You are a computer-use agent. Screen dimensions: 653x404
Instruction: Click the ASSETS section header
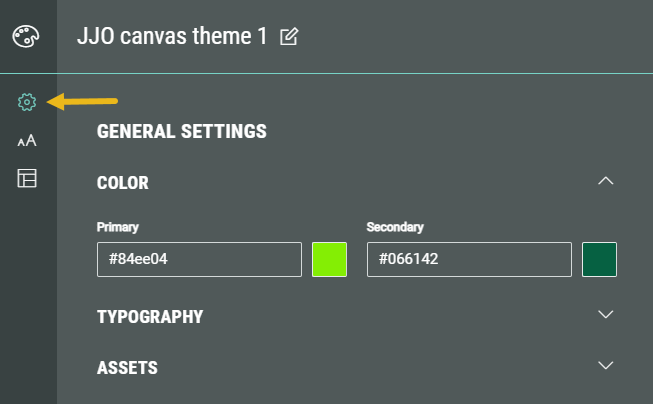(127, 367)
